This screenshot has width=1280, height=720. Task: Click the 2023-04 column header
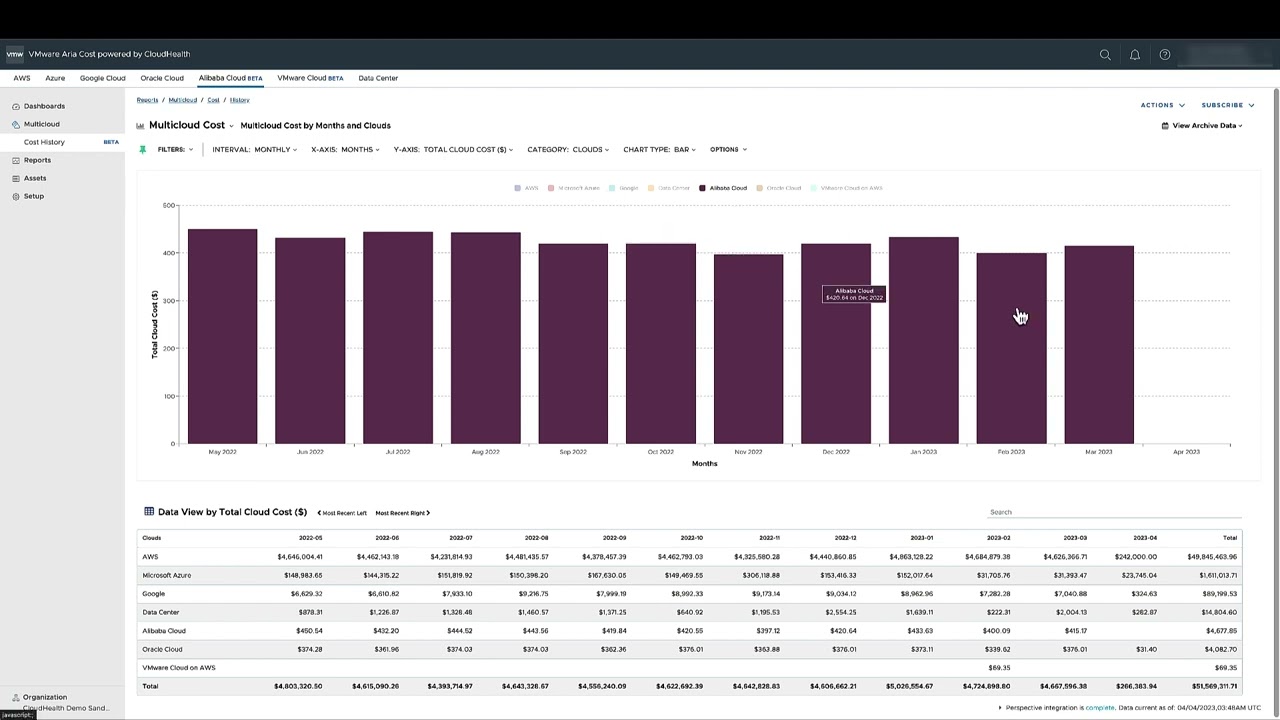1145,538
